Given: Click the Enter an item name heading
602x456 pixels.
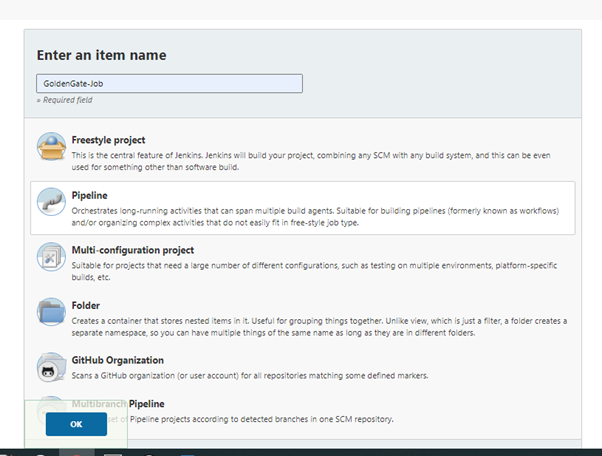Looking at the screenshot, I should point(101,55).
